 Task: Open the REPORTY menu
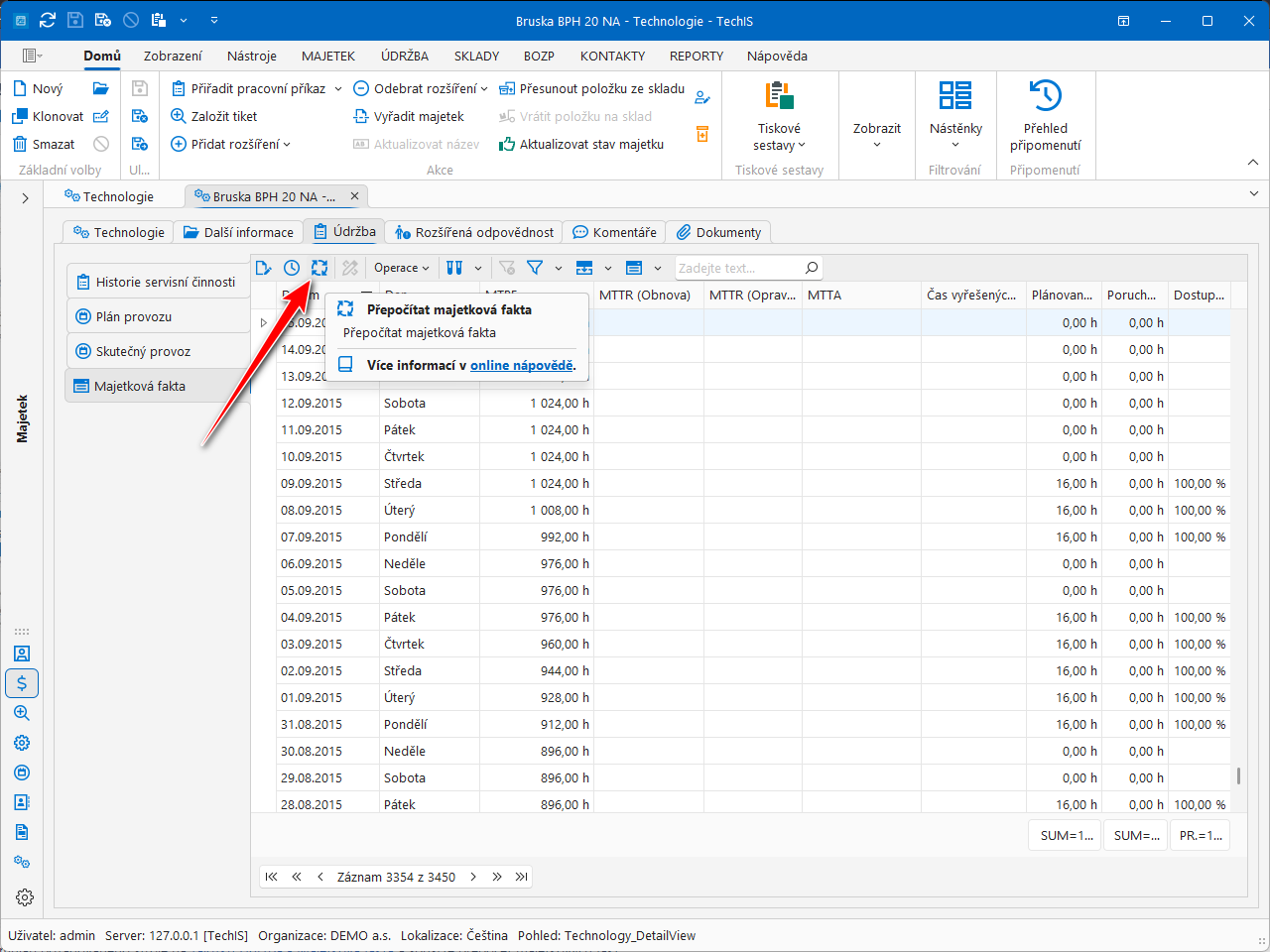(697, 56)
